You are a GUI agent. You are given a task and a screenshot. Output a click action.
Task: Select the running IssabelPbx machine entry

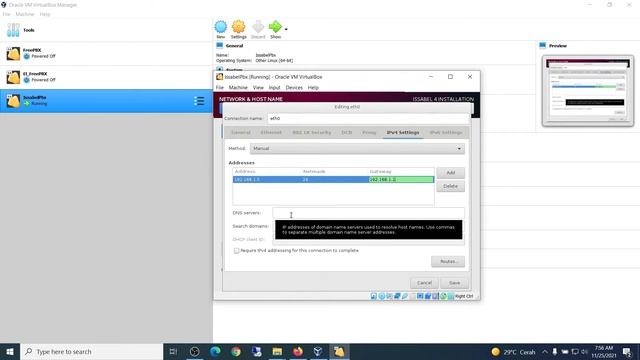[106, 101]
